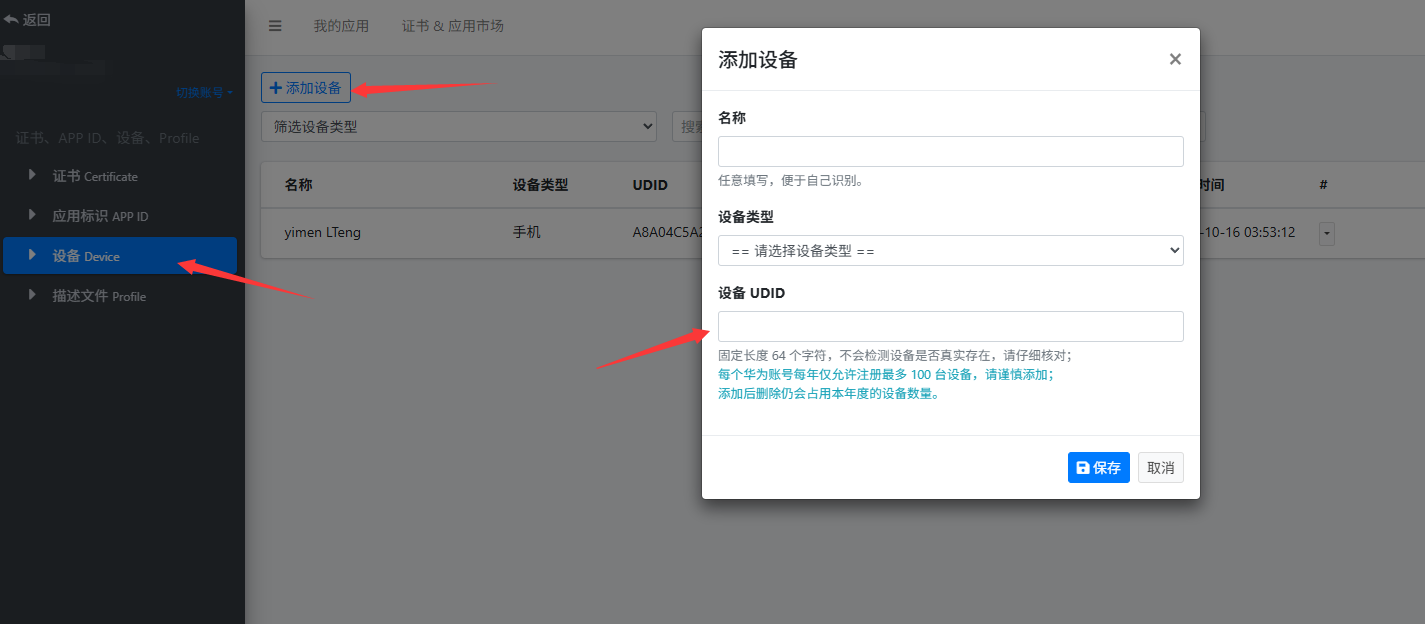The height and width of the screenshot is (624, 1425).
Task: Open the 描述文件 Profile sidebar item
Action: point(120,296)
